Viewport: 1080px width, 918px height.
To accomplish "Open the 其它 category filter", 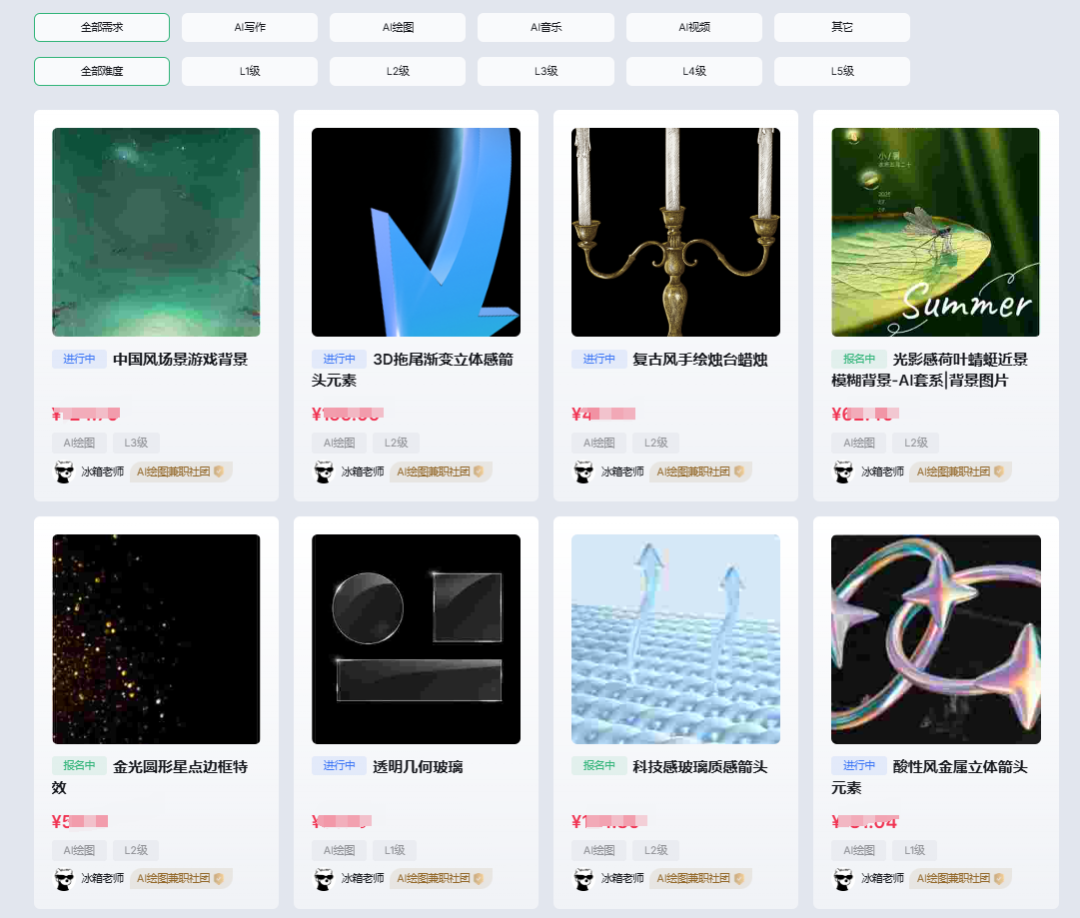I will pos(842,28).
